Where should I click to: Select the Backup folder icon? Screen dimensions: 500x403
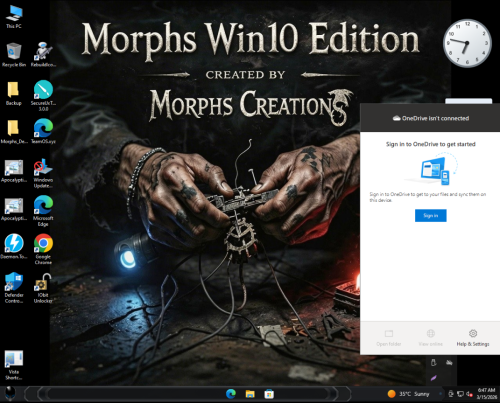[13, 94]
